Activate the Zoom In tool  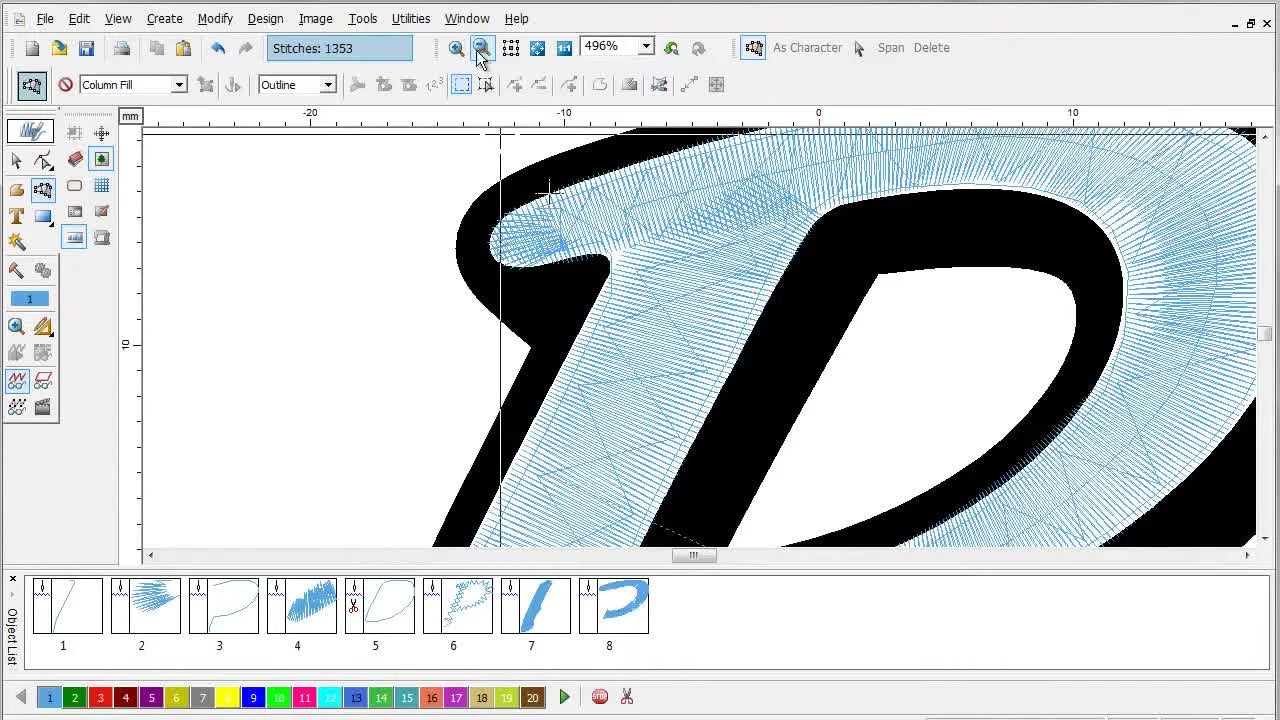tap(457, 48)
